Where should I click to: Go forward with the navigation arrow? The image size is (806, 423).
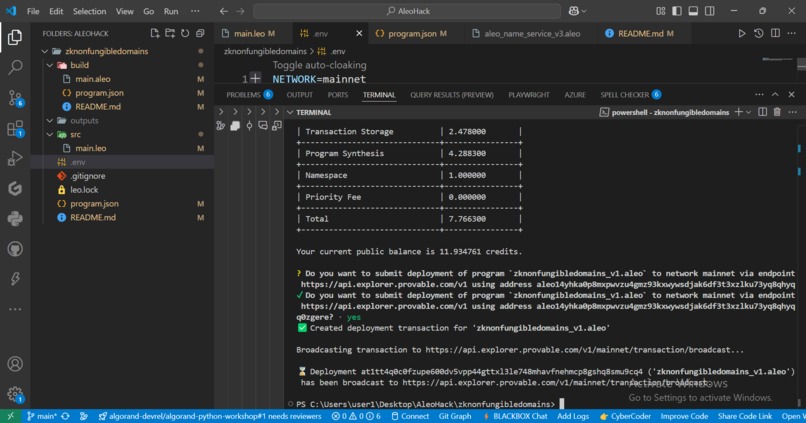click(240, 11)
